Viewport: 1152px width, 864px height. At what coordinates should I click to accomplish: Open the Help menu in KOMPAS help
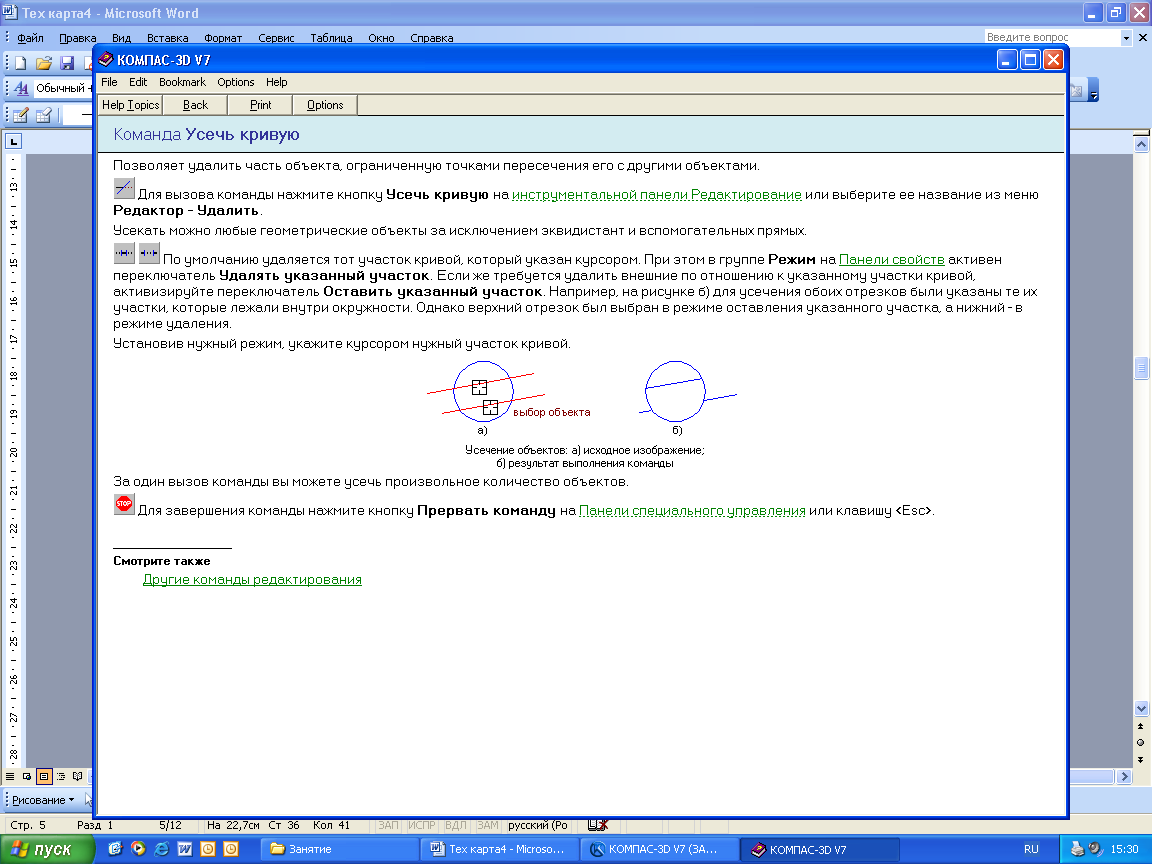click(277, 82)
